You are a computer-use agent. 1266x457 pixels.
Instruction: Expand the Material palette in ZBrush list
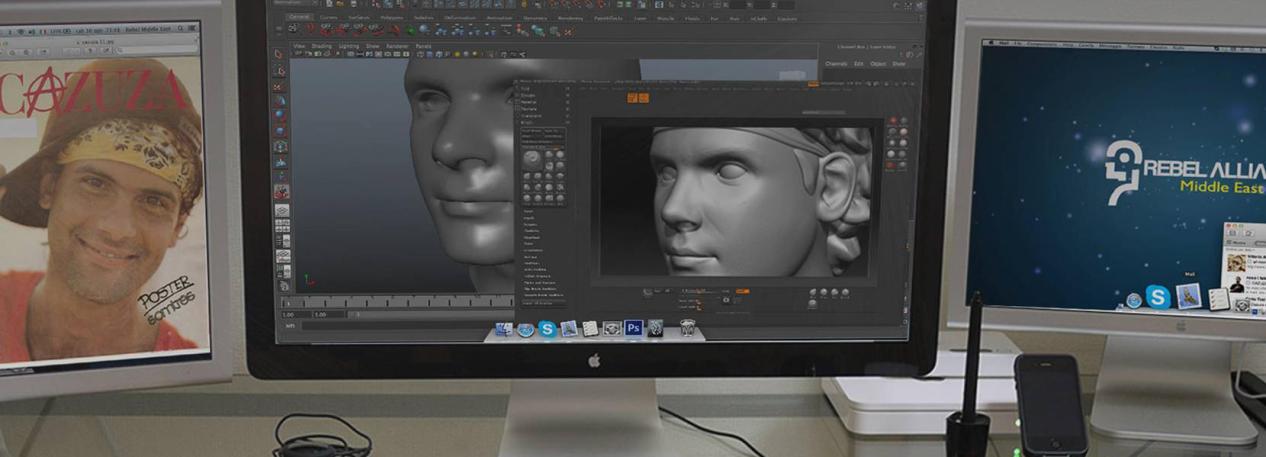[x=530, y=101]
